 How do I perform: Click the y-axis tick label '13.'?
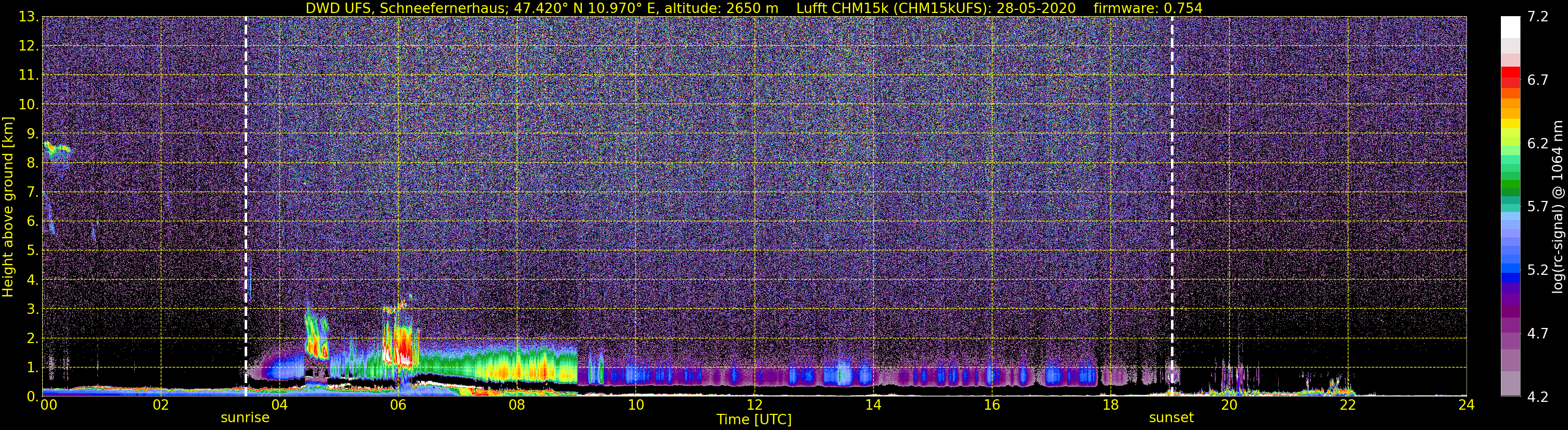tap(29, 17)
